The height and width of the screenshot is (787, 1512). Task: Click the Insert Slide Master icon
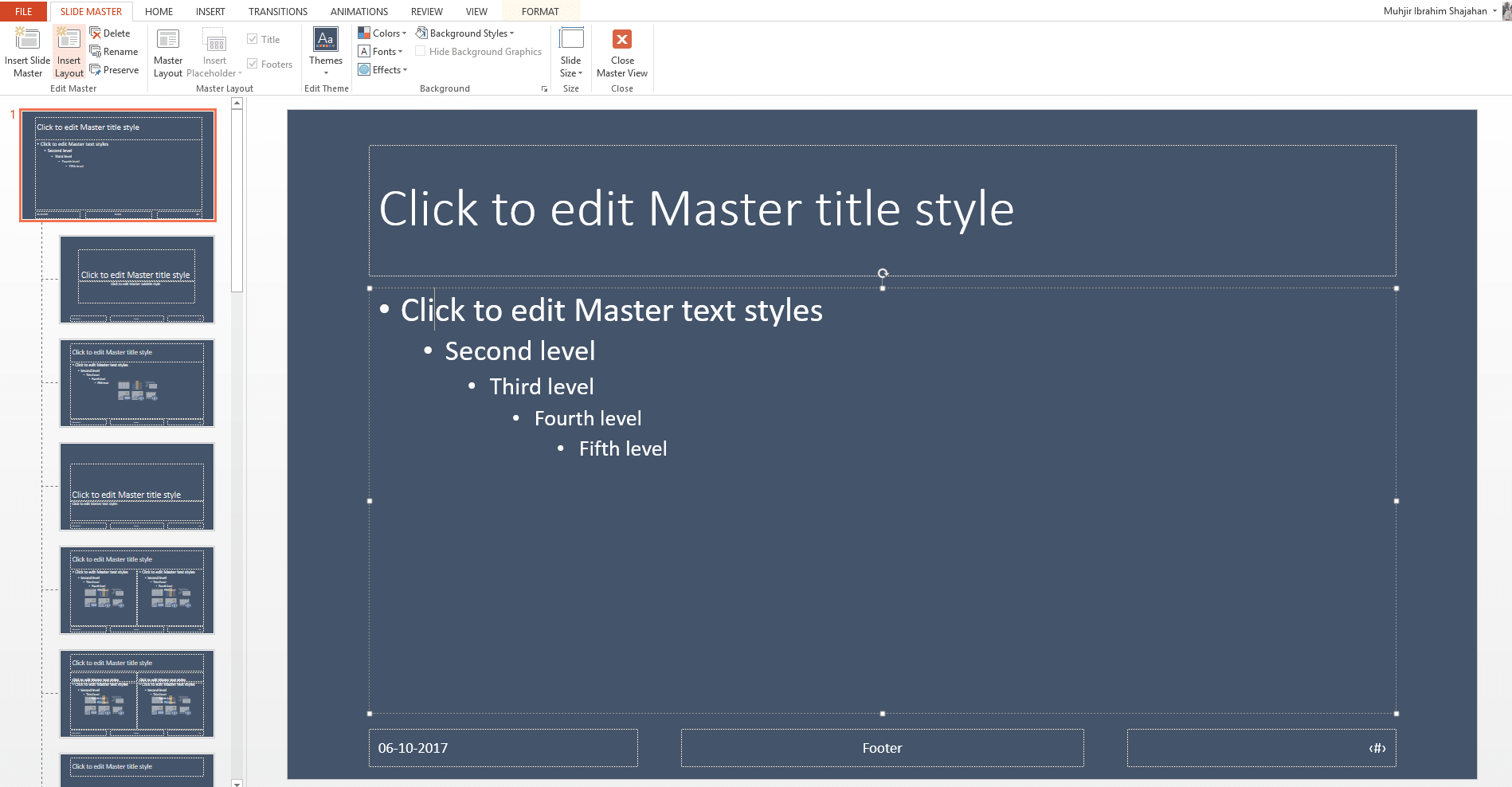tap(27, 39)
